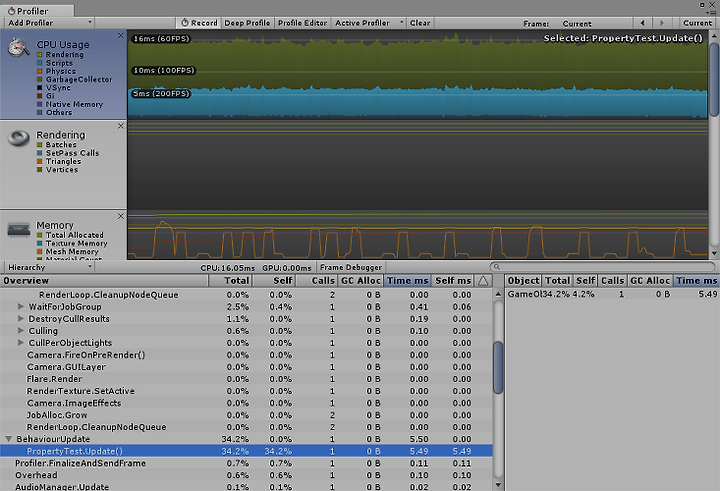The width and height of the screenshot is (720, 491).
Task: Go to next frame arrow
Action: click(x=662, y=23)
